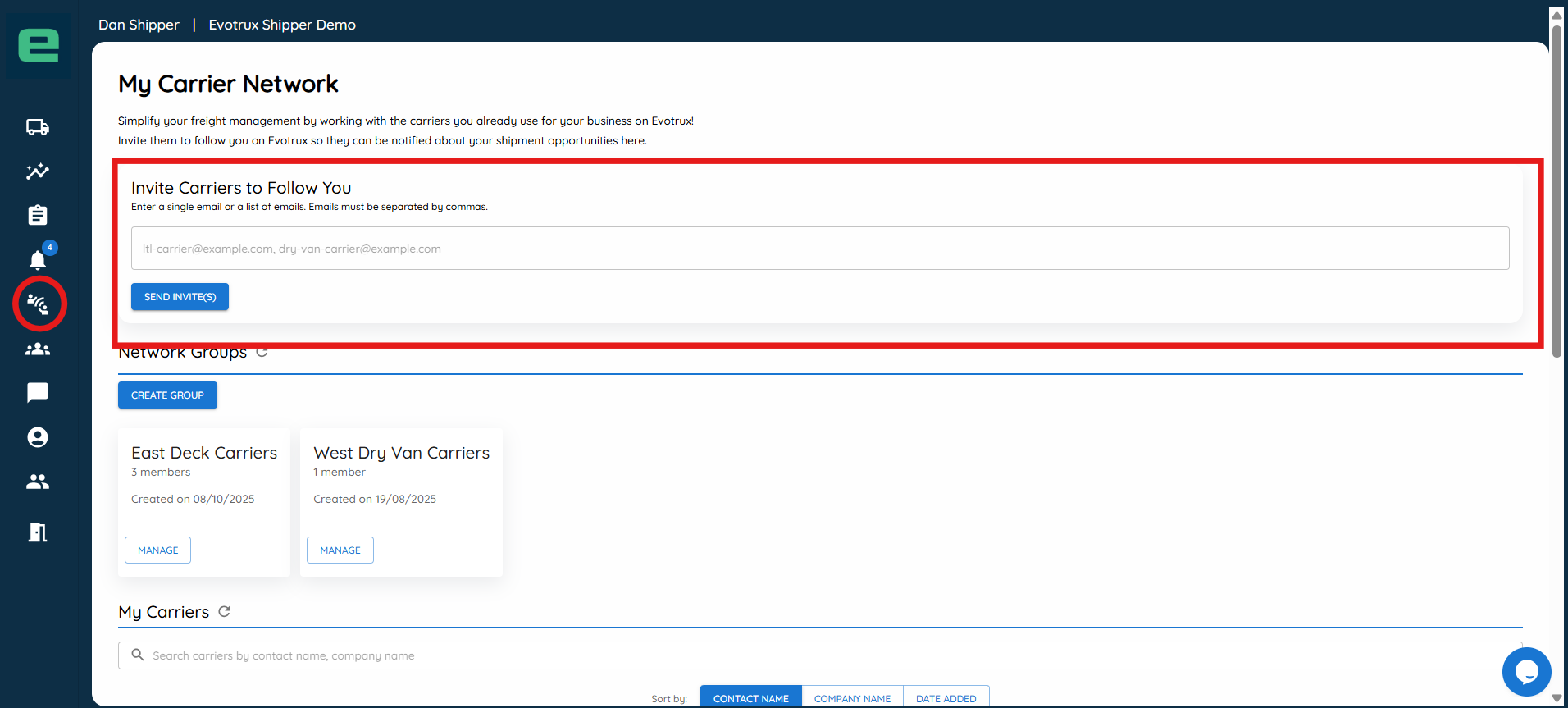The image size is (1568, 708).
Task: Sort carriers by Company Name
Action: click(852, 698)
